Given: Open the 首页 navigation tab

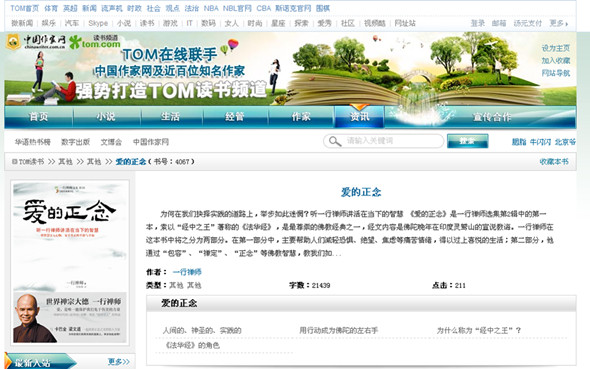Looking at the screenshot, I should [x=39, y=117].
